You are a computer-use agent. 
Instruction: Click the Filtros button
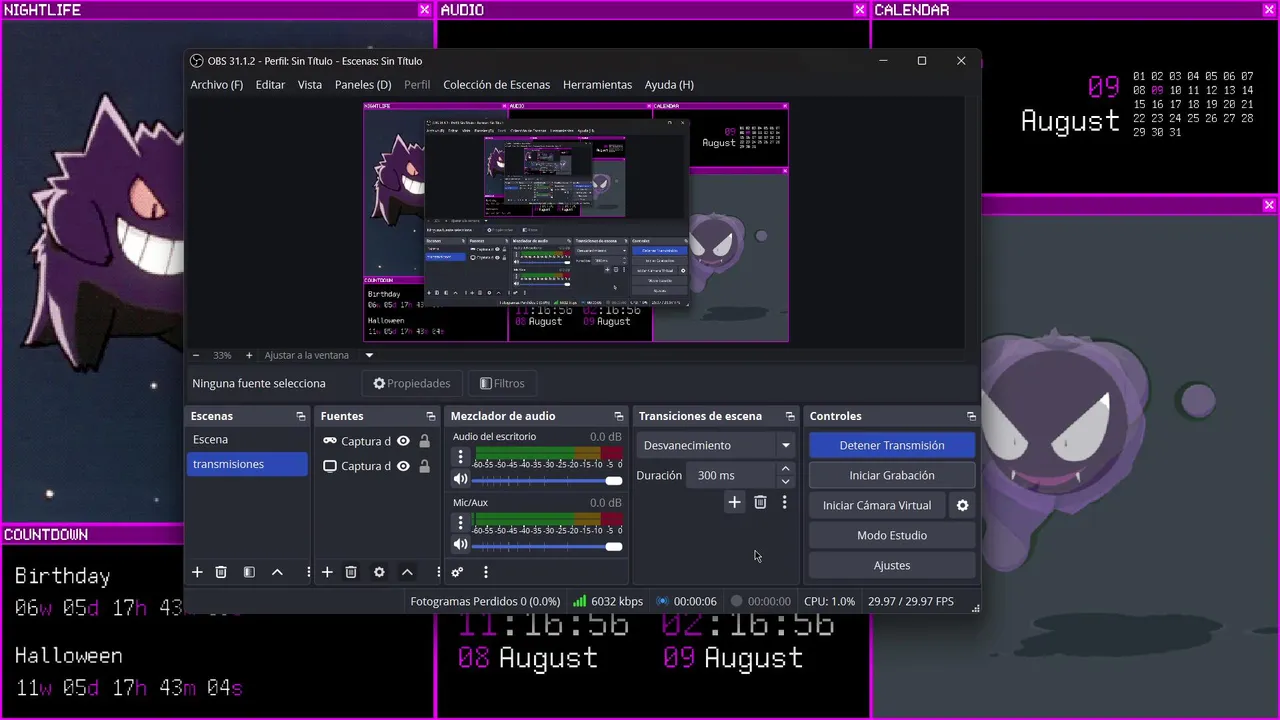pyautogui.click(x=502, y=383)
